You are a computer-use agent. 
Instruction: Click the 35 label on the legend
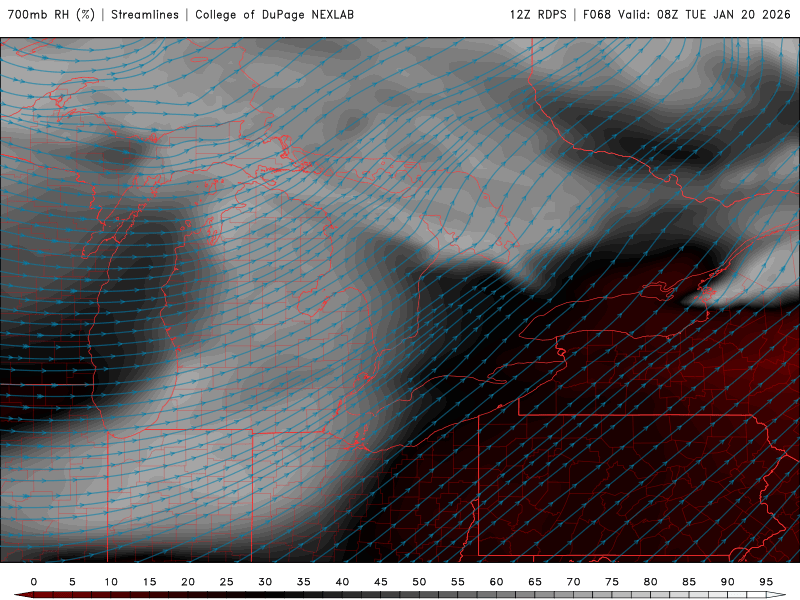(x=304, y=582)
